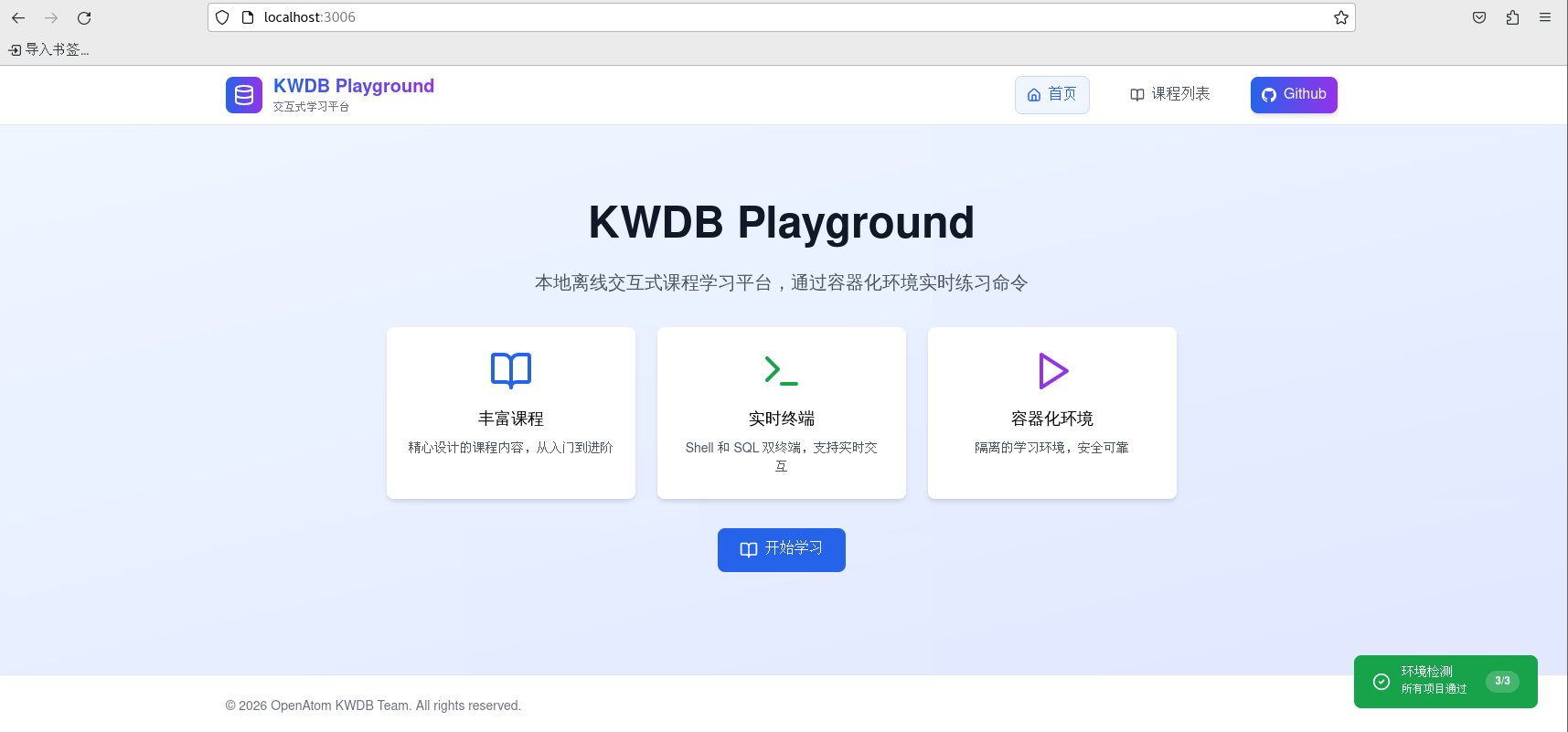1568x732 pixels.
Task: Open the browser extensions puzzle icon
Action: pos(1512,17)
